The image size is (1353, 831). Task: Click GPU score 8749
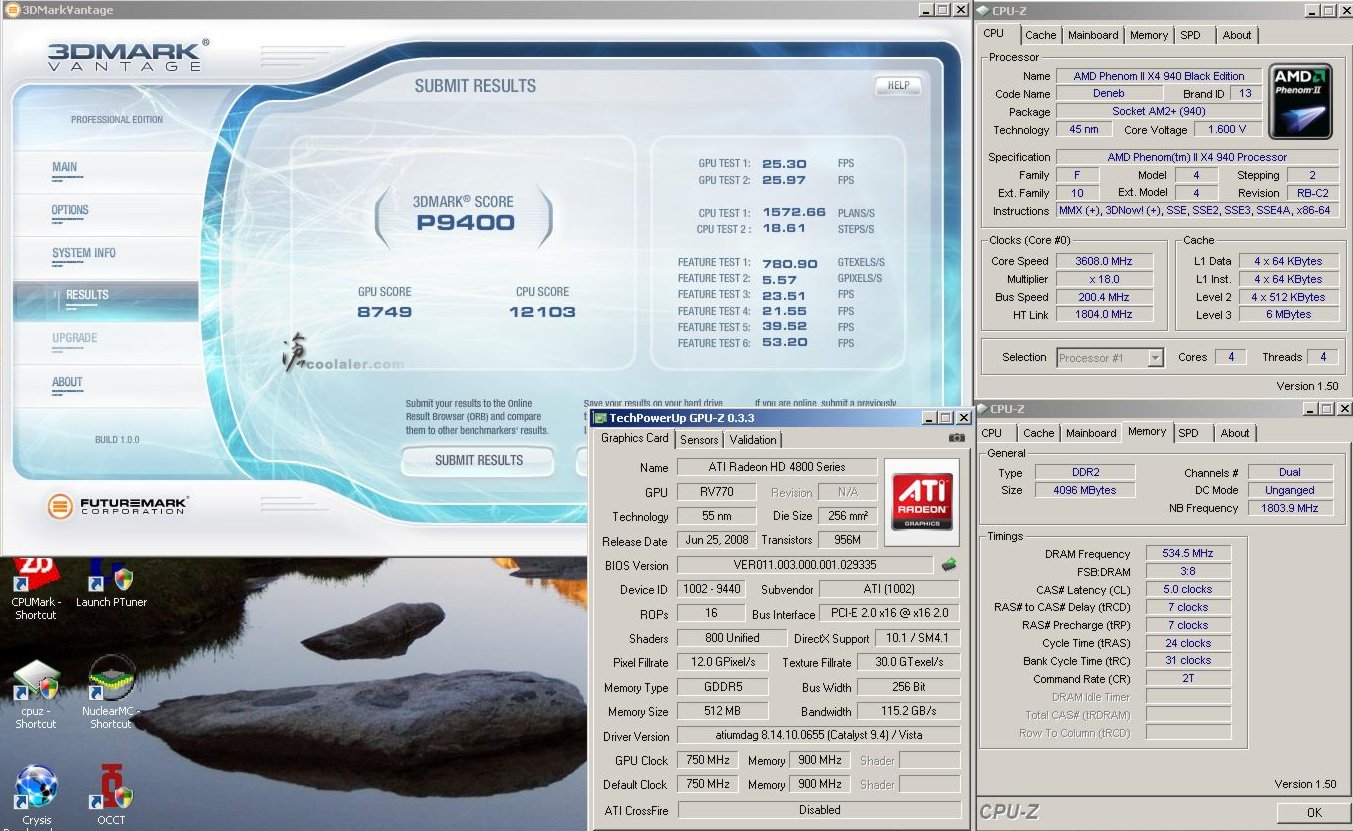coord(385,311)
